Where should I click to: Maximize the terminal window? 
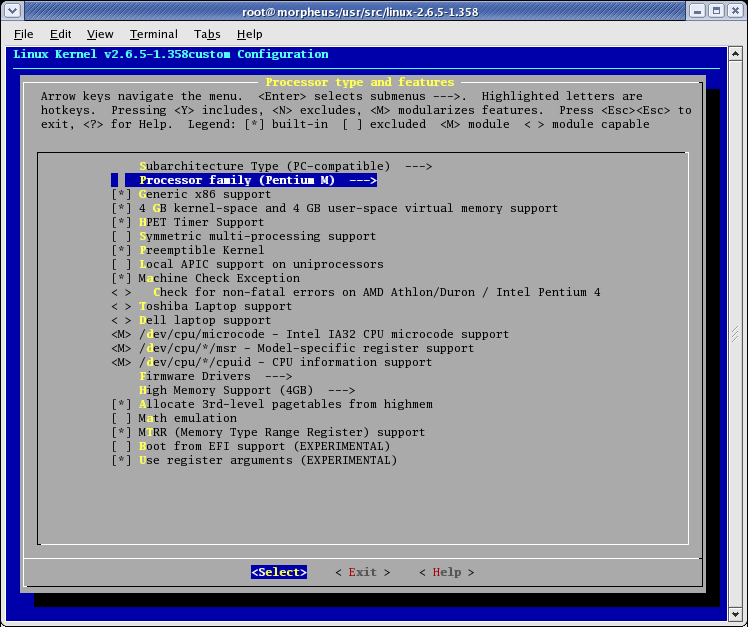coord(715,11)
